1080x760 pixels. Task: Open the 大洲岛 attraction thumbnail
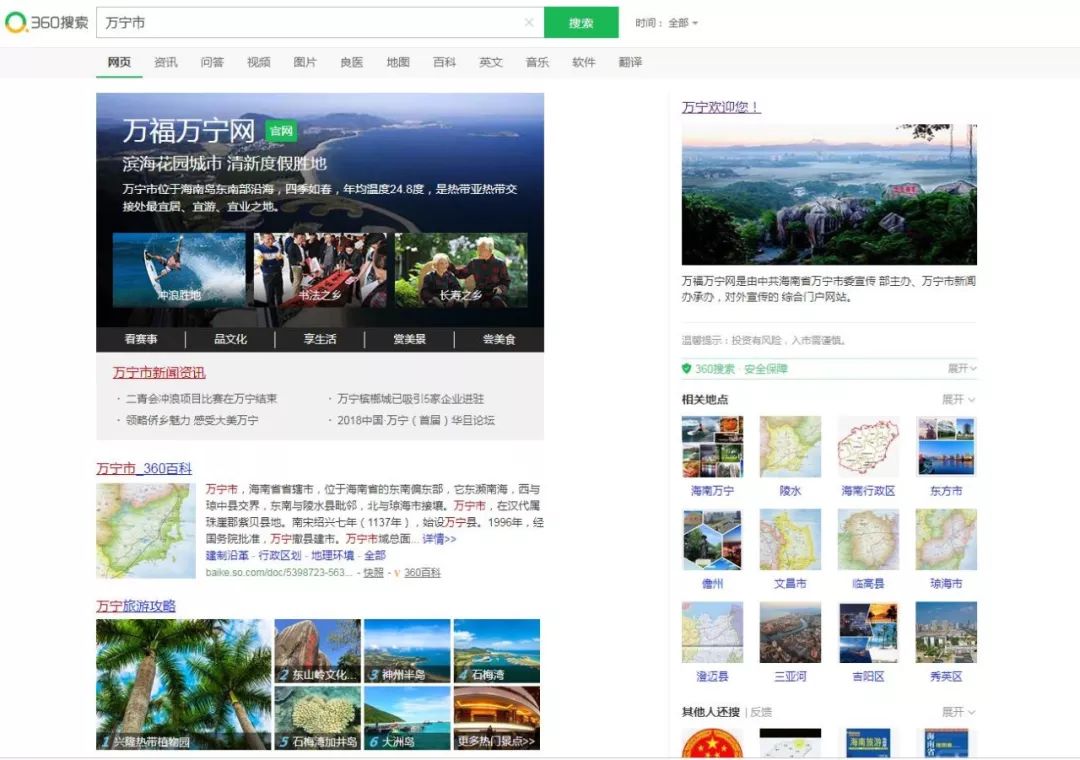point(407,717)
